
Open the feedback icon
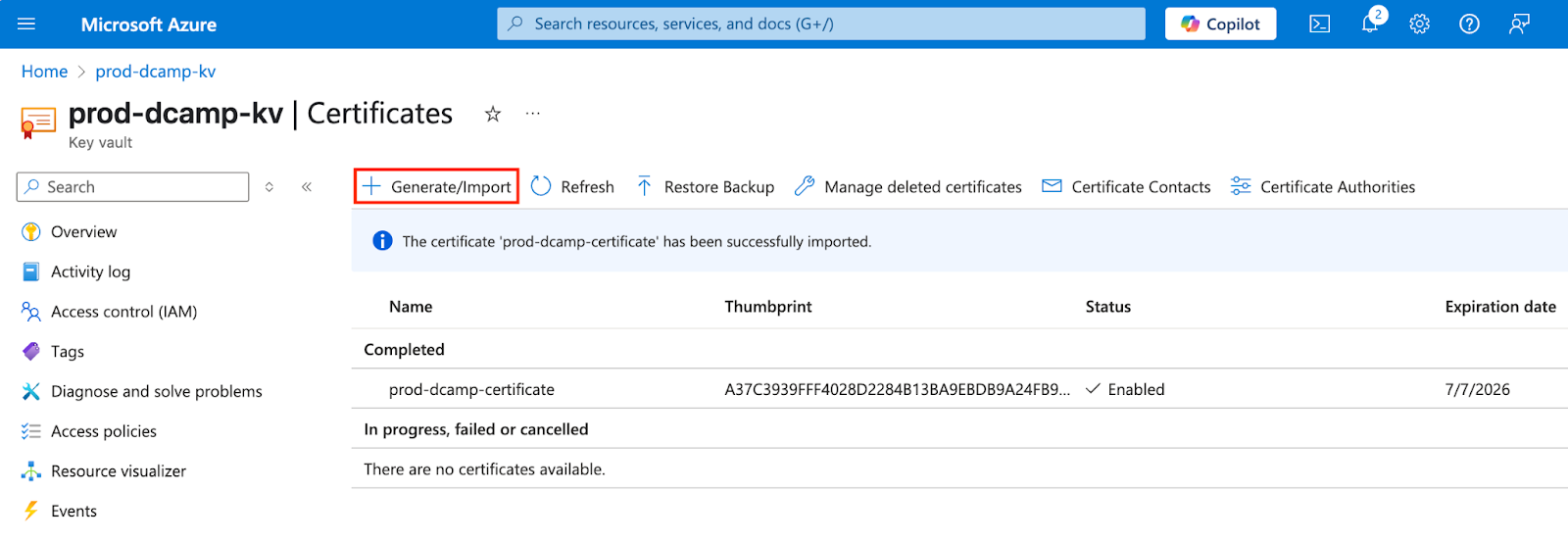pyautogui.click(x=1519, y=24)
